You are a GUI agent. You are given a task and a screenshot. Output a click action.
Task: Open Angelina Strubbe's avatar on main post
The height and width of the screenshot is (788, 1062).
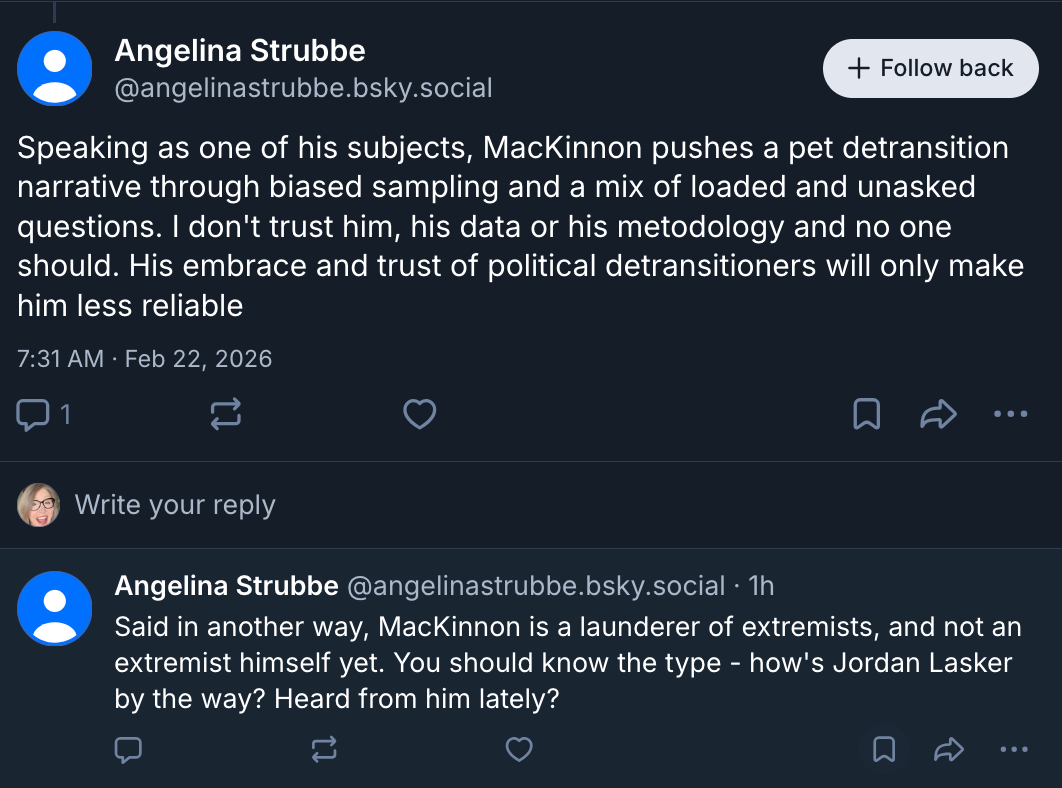pyautogui.click(x=55, y=68)
